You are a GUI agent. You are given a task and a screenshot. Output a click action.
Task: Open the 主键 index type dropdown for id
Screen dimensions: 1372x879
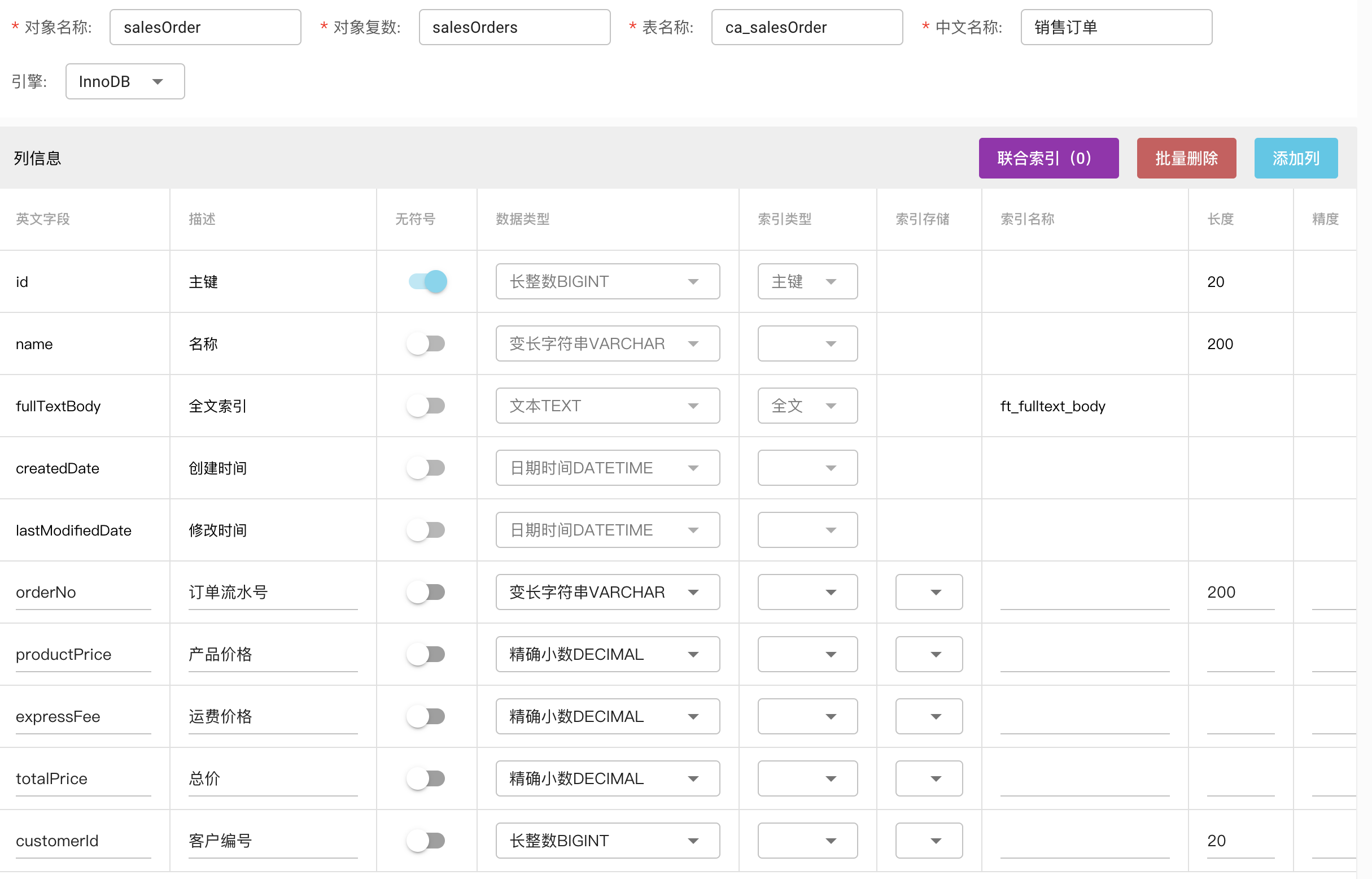coord(807,281)
